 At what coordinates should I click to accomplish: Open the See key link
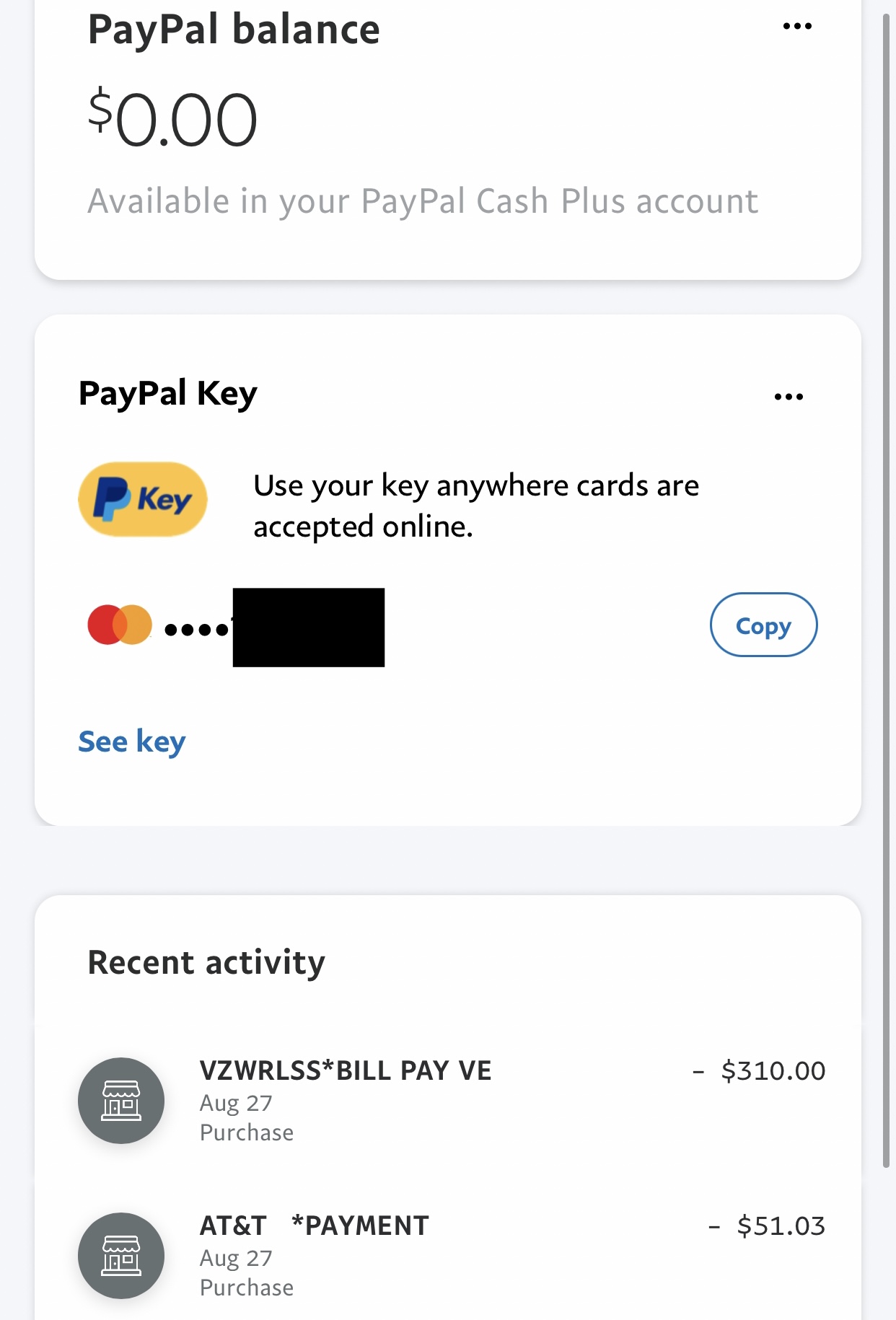[x=131, y=741]
